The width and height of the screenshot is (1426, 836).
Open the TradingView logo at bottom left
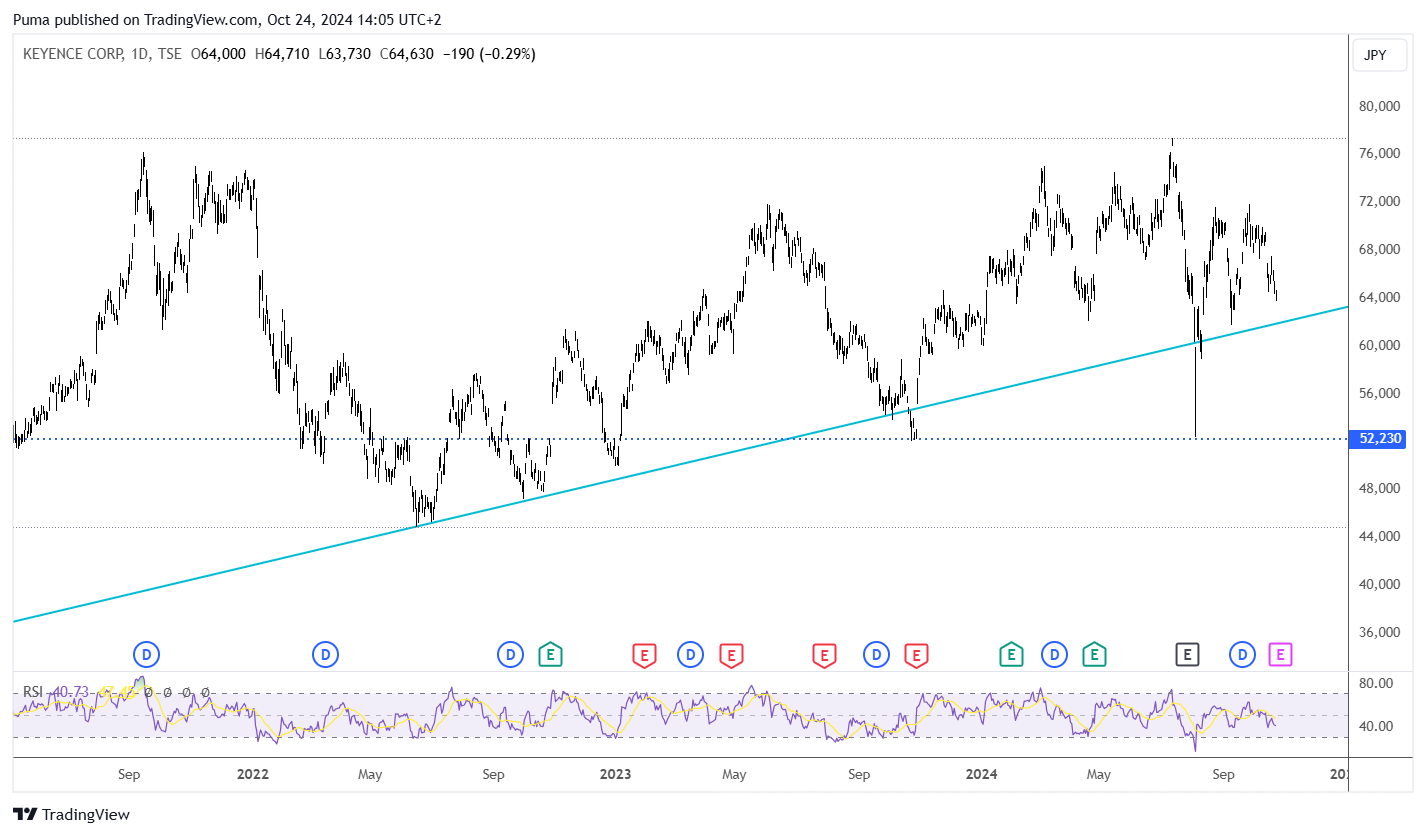coord(71,815)
